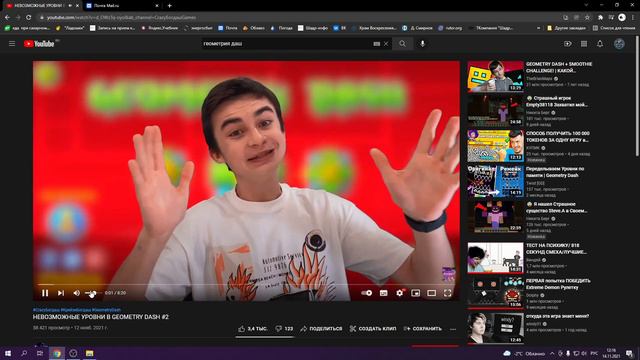Viewport: 640px width, 360px height.
Task: Open 'GEOMETRY DASH + SMOOTHIE CHALLENGE' thumbnail
Action: (x=495, y=76)
